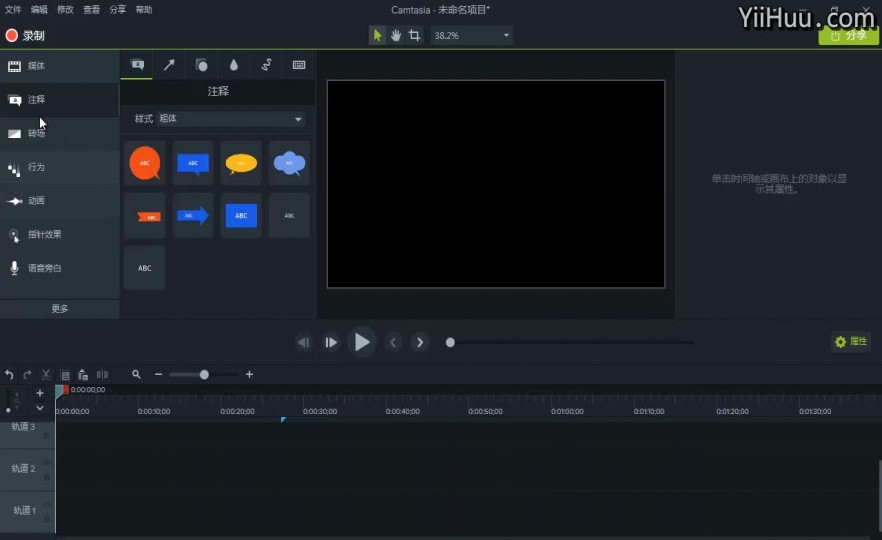This screenshot has width=882, height=540.
Task: Click the black preview canvas
Action: coord(496,184)
